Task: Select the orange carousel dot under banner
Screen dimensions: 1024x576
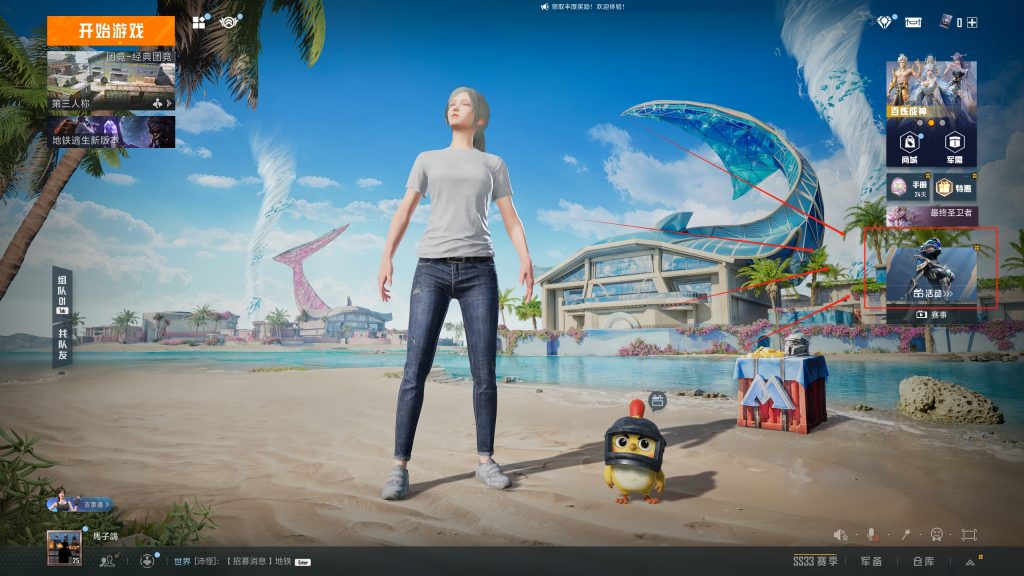Action: [931, 123]
